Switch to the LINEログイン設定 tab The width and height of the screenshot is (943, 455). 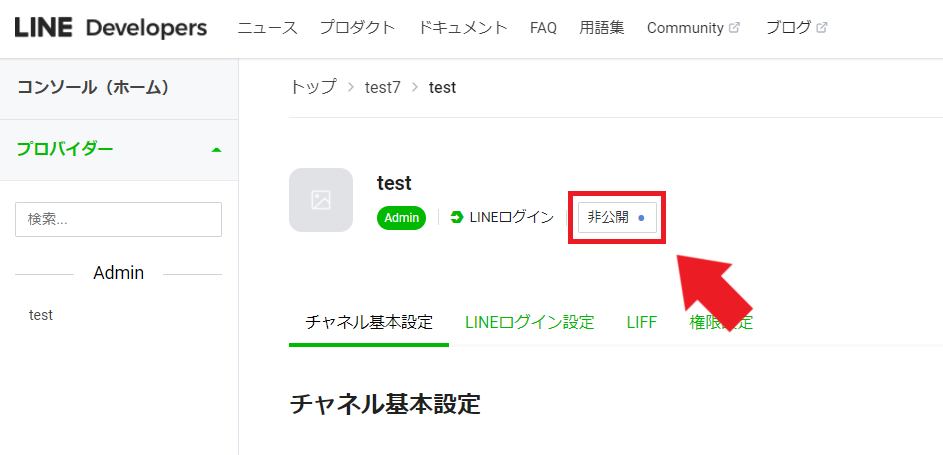click(529, 323)
